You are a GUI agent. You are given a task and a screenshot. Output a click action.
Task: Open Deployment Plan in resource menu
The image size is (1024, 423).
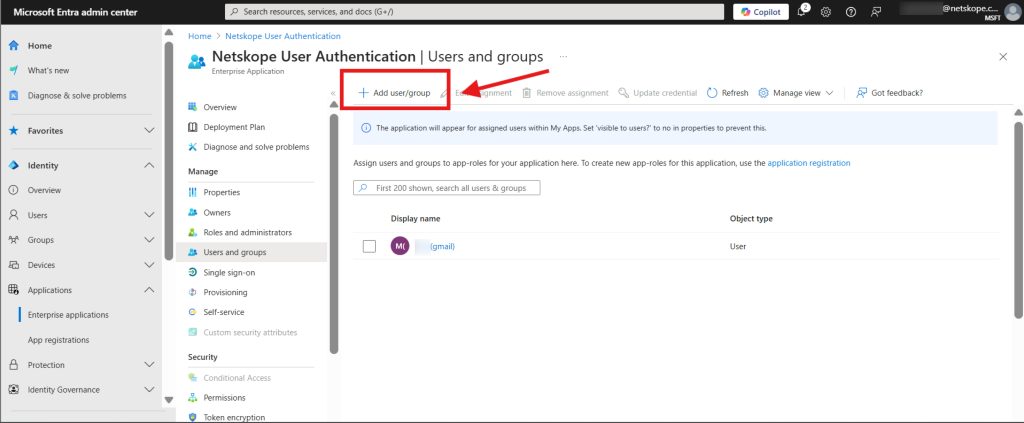tap(234, 127)
